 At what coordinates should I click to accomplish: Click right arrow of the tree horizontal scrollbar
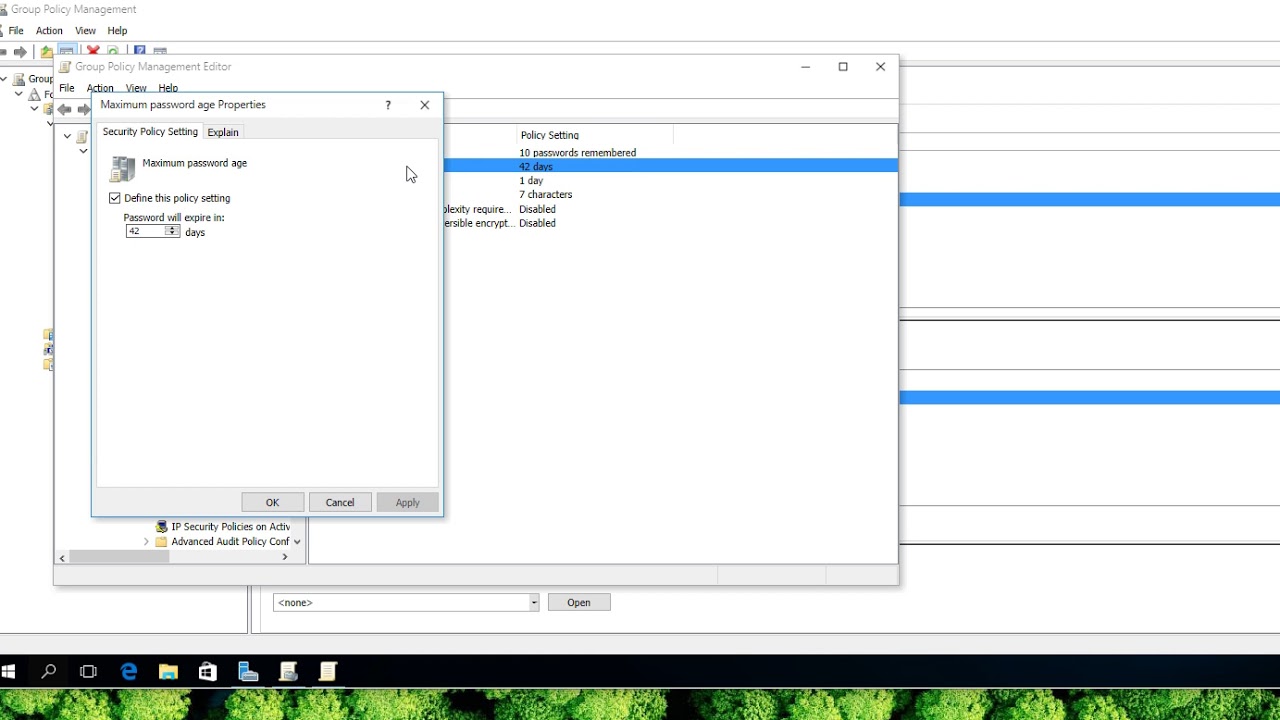coord(285,557)
